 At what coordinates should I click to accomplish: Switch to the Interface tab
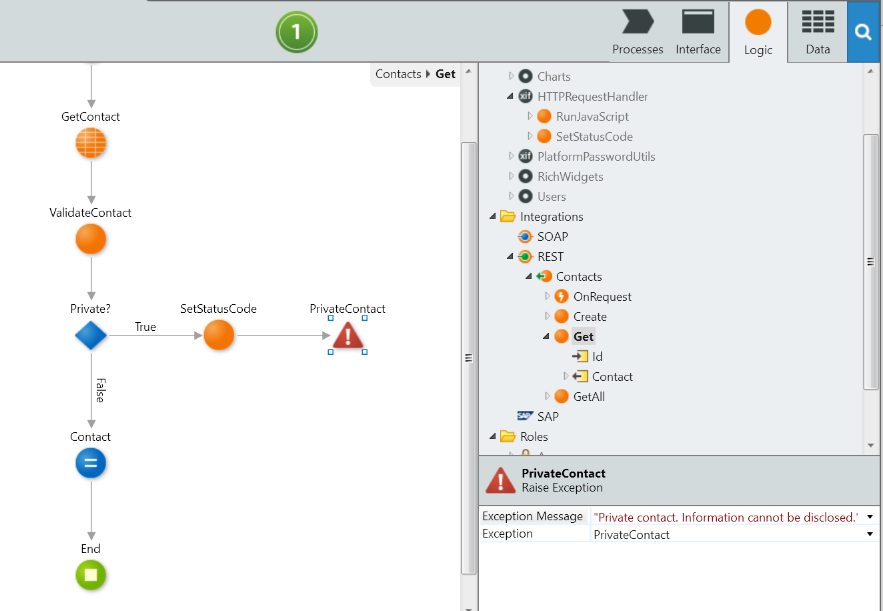point(698,32)
